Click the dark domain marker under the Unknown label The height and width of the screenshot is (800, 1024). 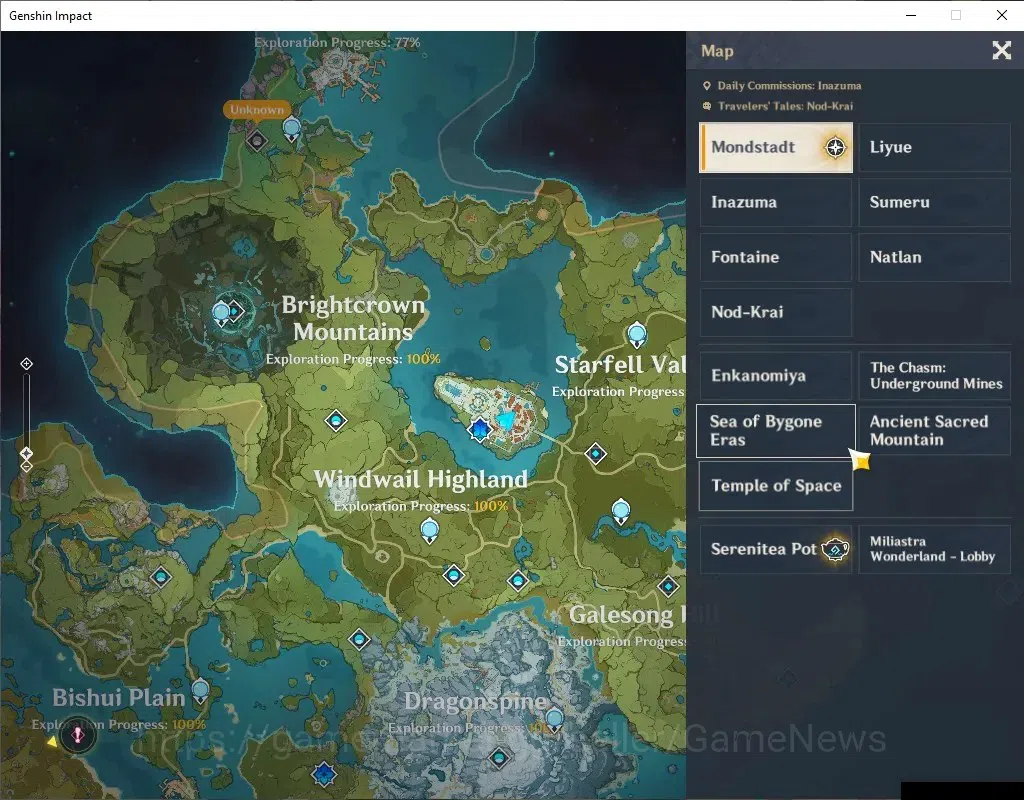[x=257, y=140]
